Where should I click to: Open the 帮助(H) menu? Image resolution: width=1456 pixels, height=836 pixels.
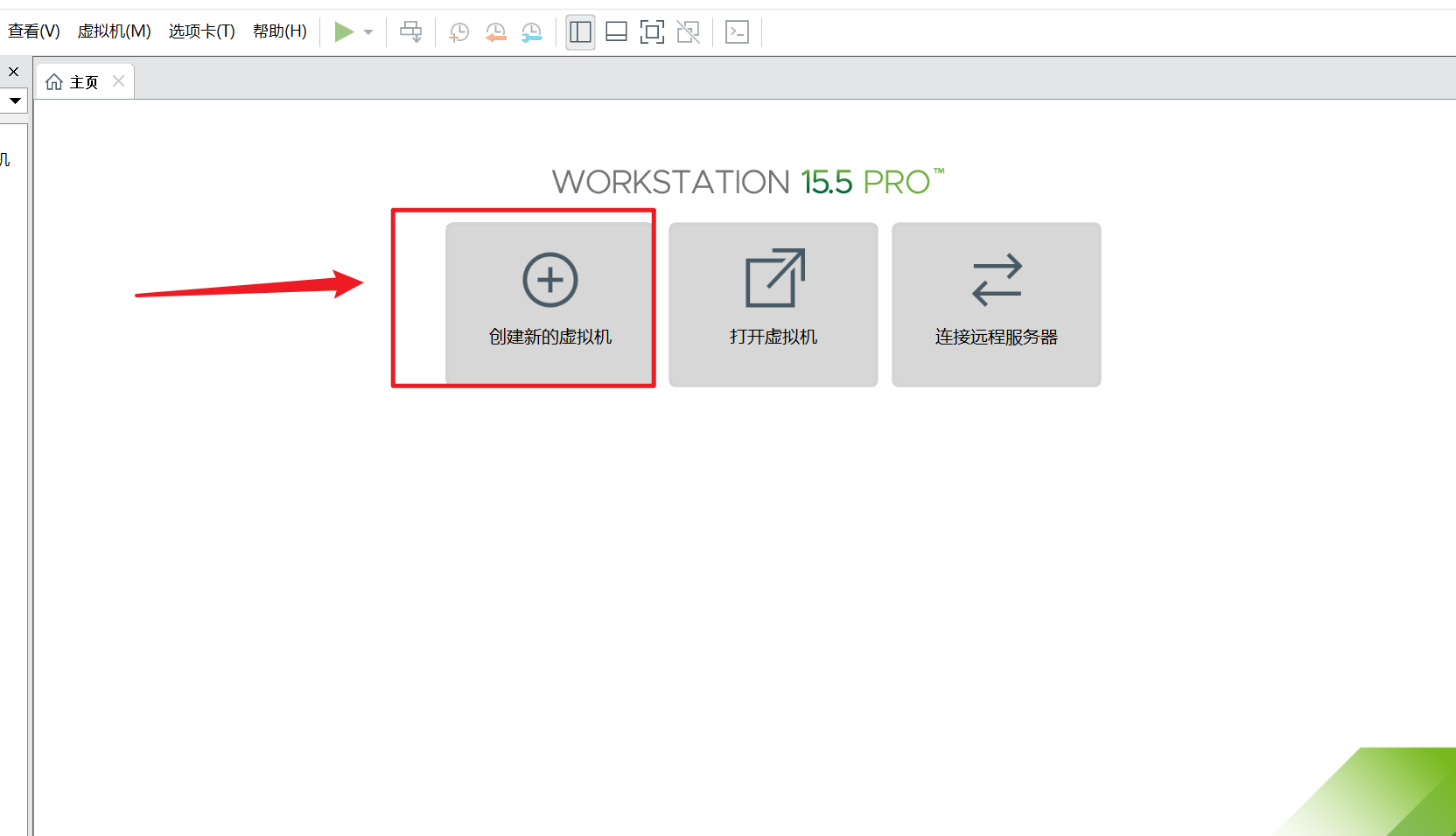pos(279,31)
